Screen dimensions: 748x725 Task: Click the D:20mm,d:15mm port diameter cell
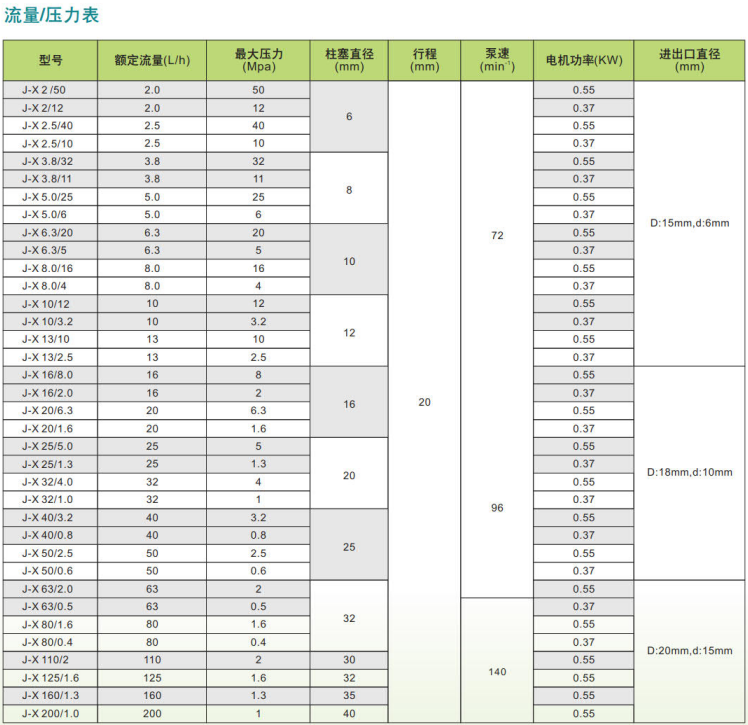pos(689,651)
